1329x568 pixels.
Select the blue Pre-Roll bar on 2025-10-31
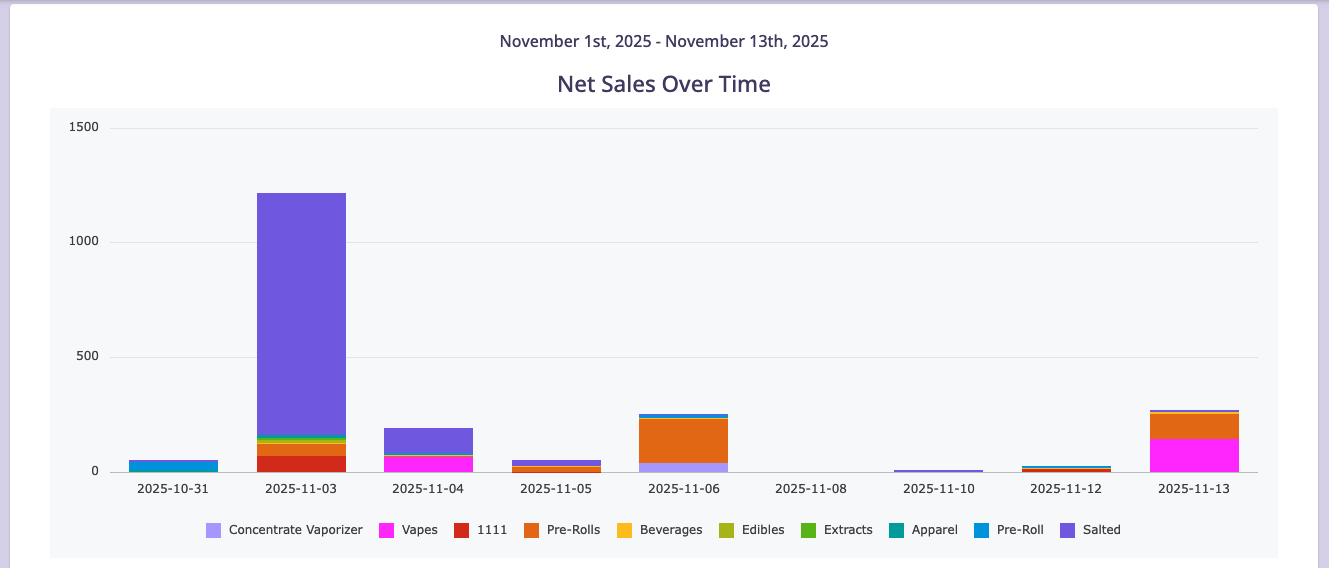(x=173, y=466)
